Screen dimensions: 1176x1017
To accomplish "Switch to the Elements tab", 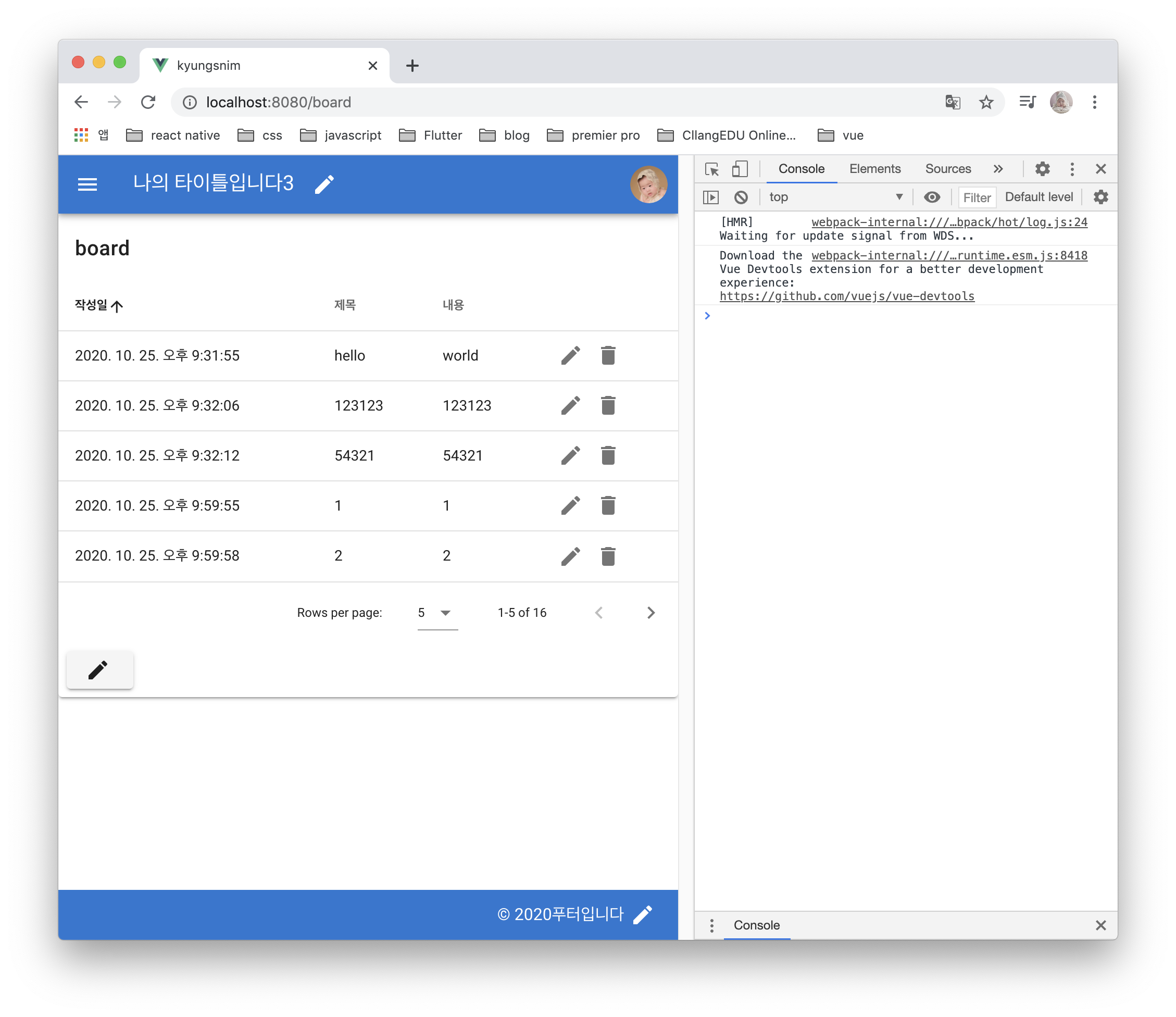I will [874, 169].
